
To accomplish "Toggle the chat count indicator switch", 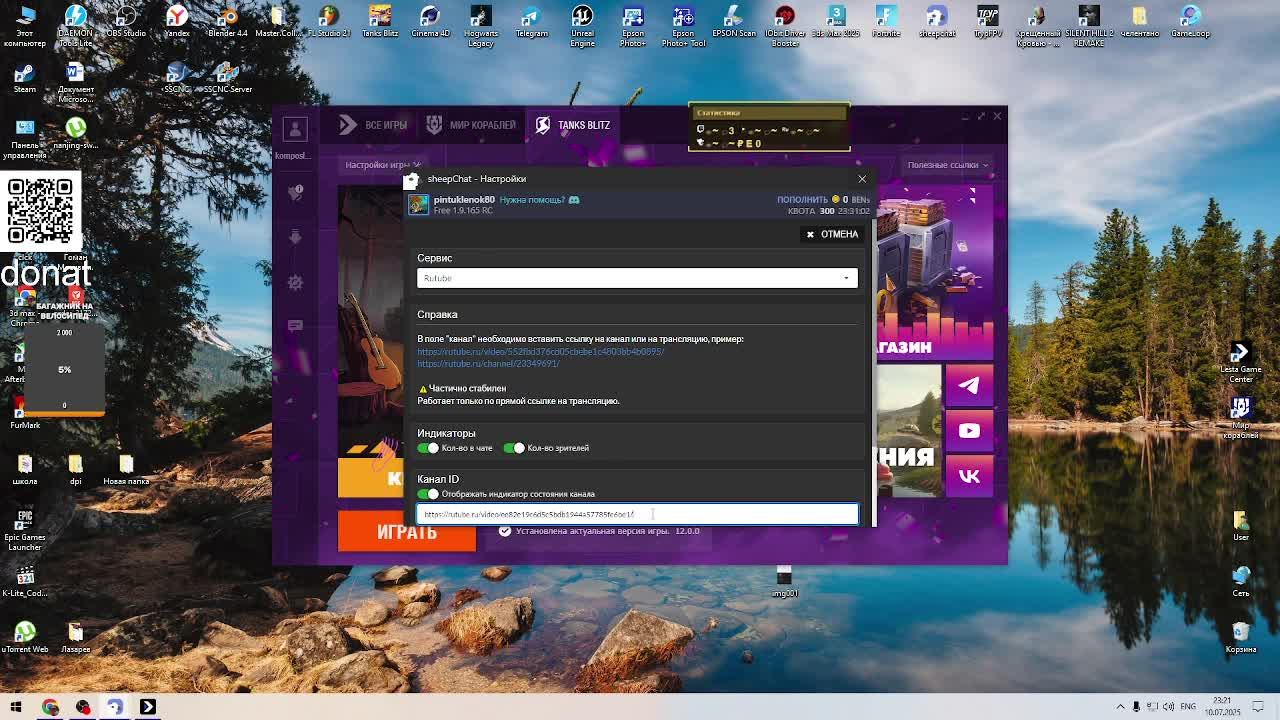I will (x=429, y=448).
